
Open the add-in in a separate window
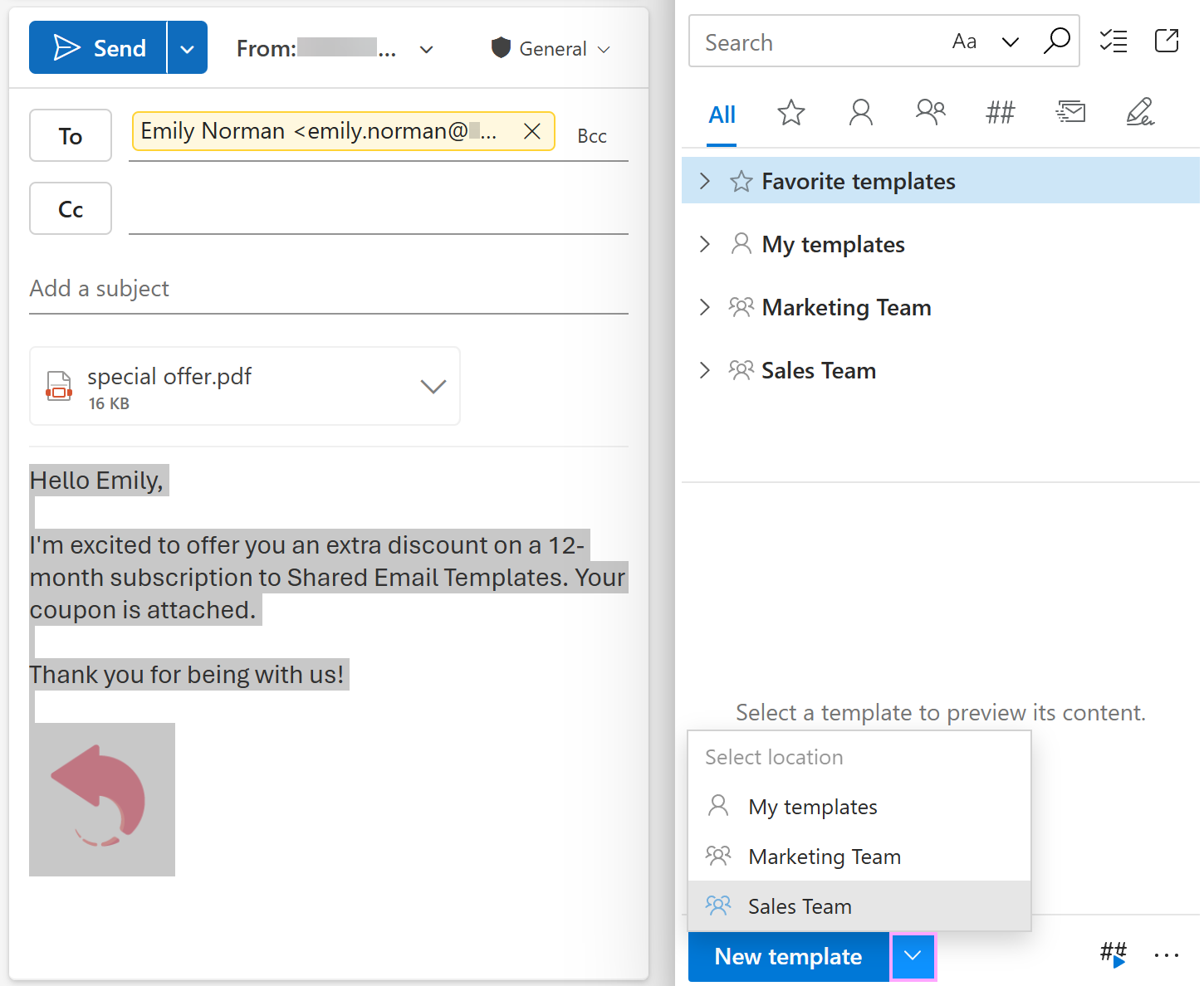click(x=1167, y=41)
